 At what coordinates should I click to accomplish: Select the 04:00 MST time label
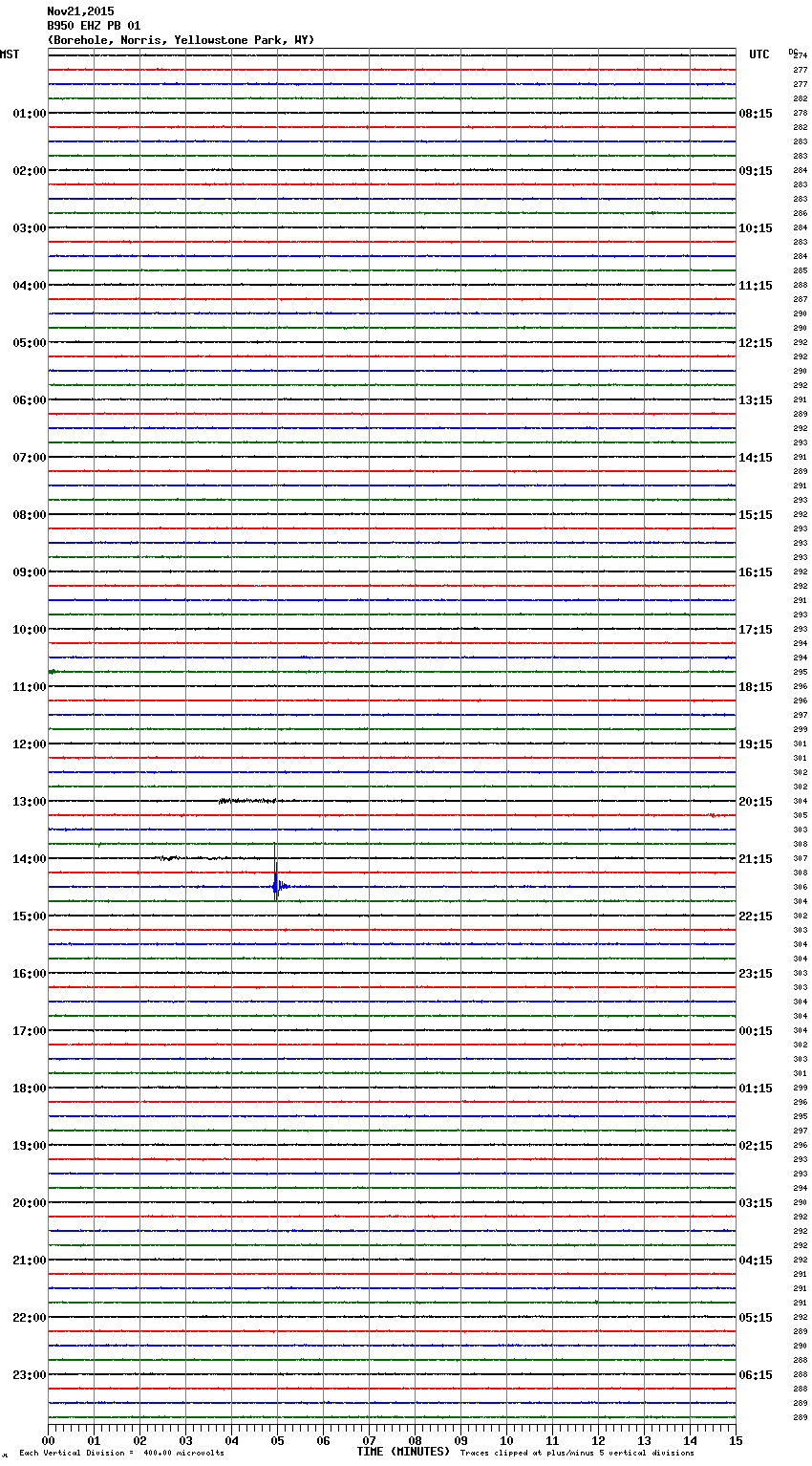[30, 286]
